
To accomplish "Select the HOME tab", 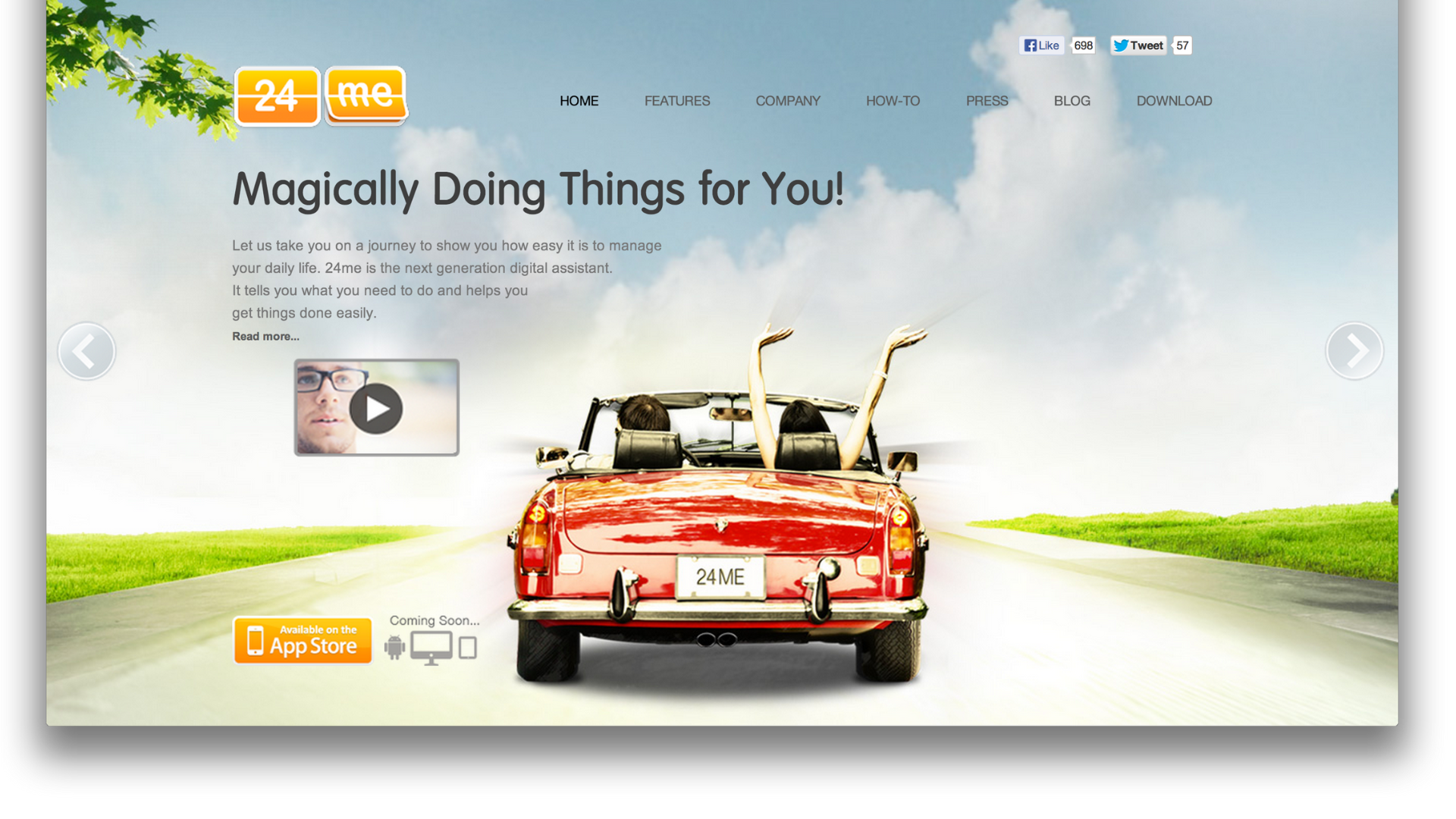I will [x=578, y=100].
